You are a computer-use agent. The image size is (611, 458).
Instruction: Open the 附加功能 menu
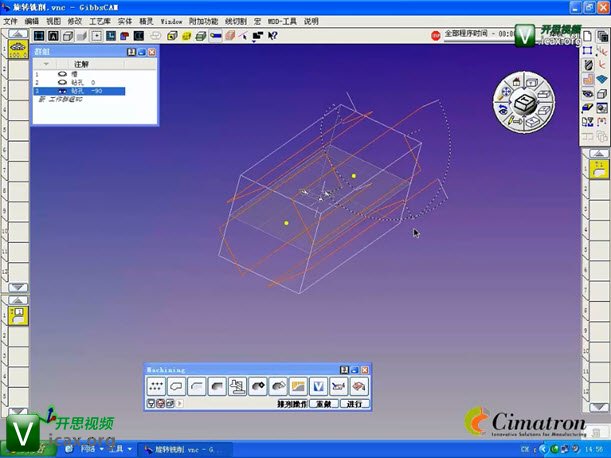pyautogui.click(x=203, y=21)
